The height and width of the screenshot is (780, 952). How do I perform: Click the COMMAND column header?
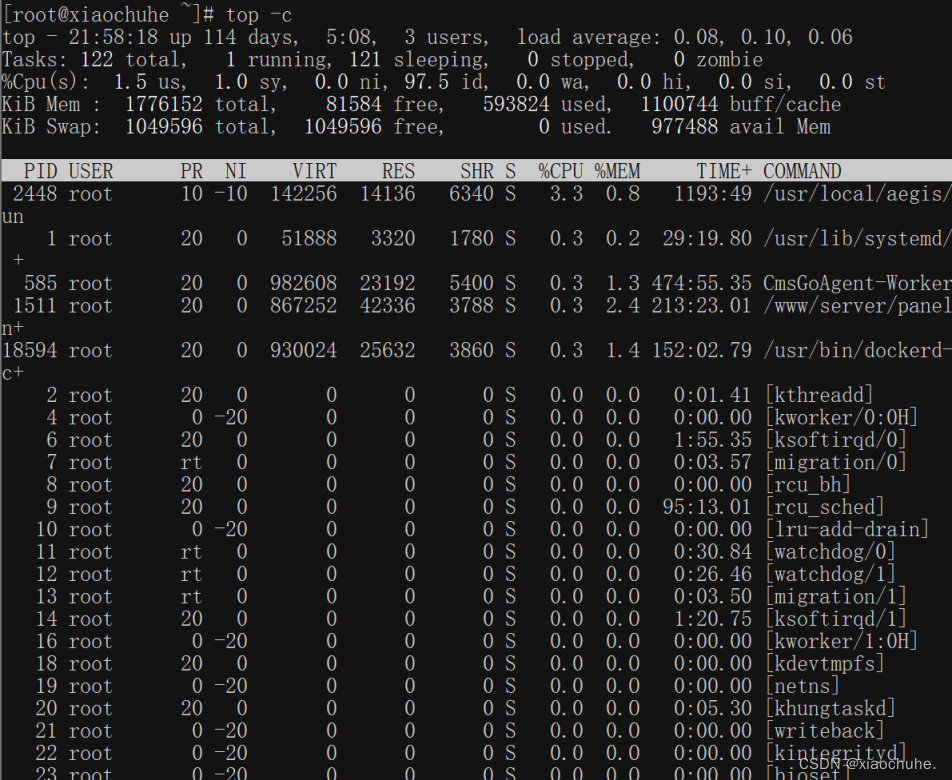(x=803, y=171)
